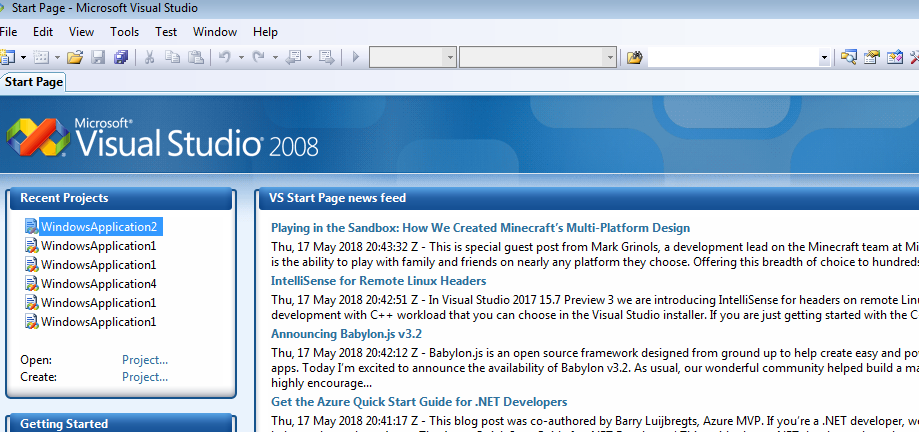This screenshot has height=432, width=919.
Task: Open recent project WindowsApplication4
Action: coord(98,284)
